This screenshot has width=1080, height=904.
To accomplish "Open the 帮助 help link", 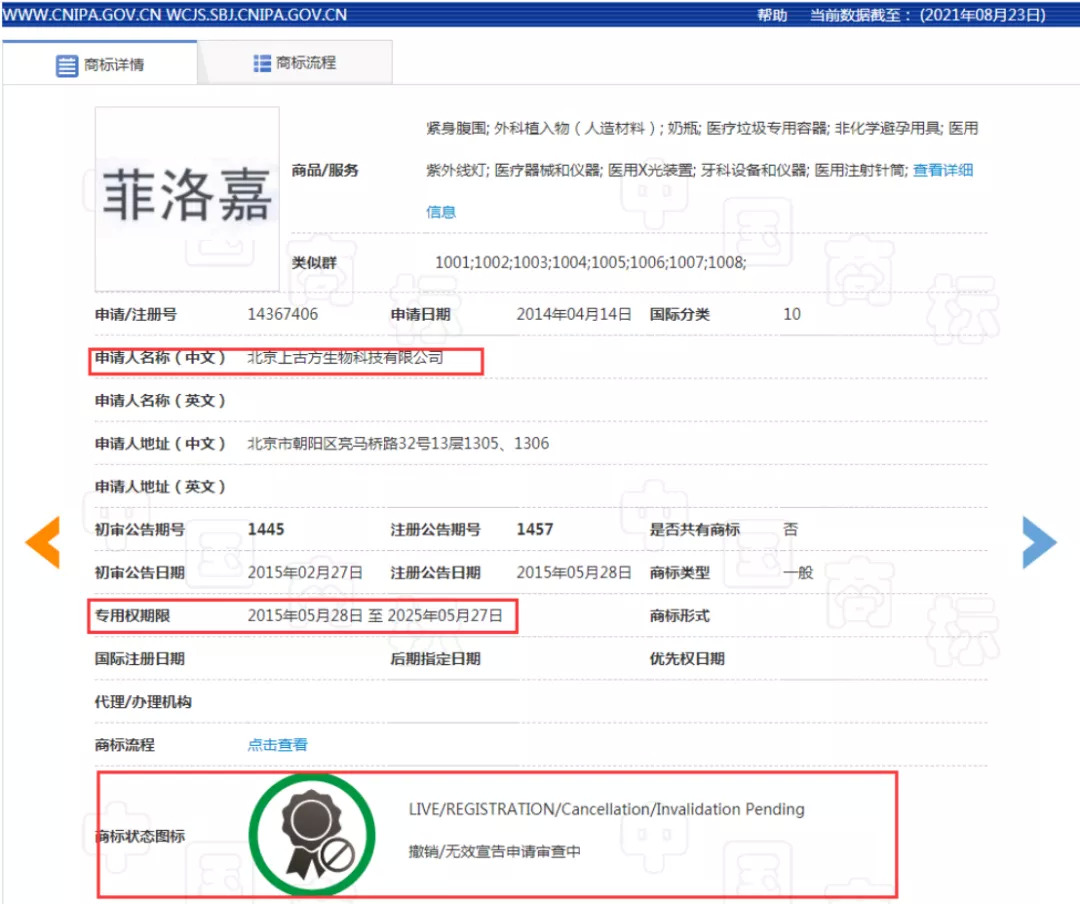I will (x=772, y=15).
